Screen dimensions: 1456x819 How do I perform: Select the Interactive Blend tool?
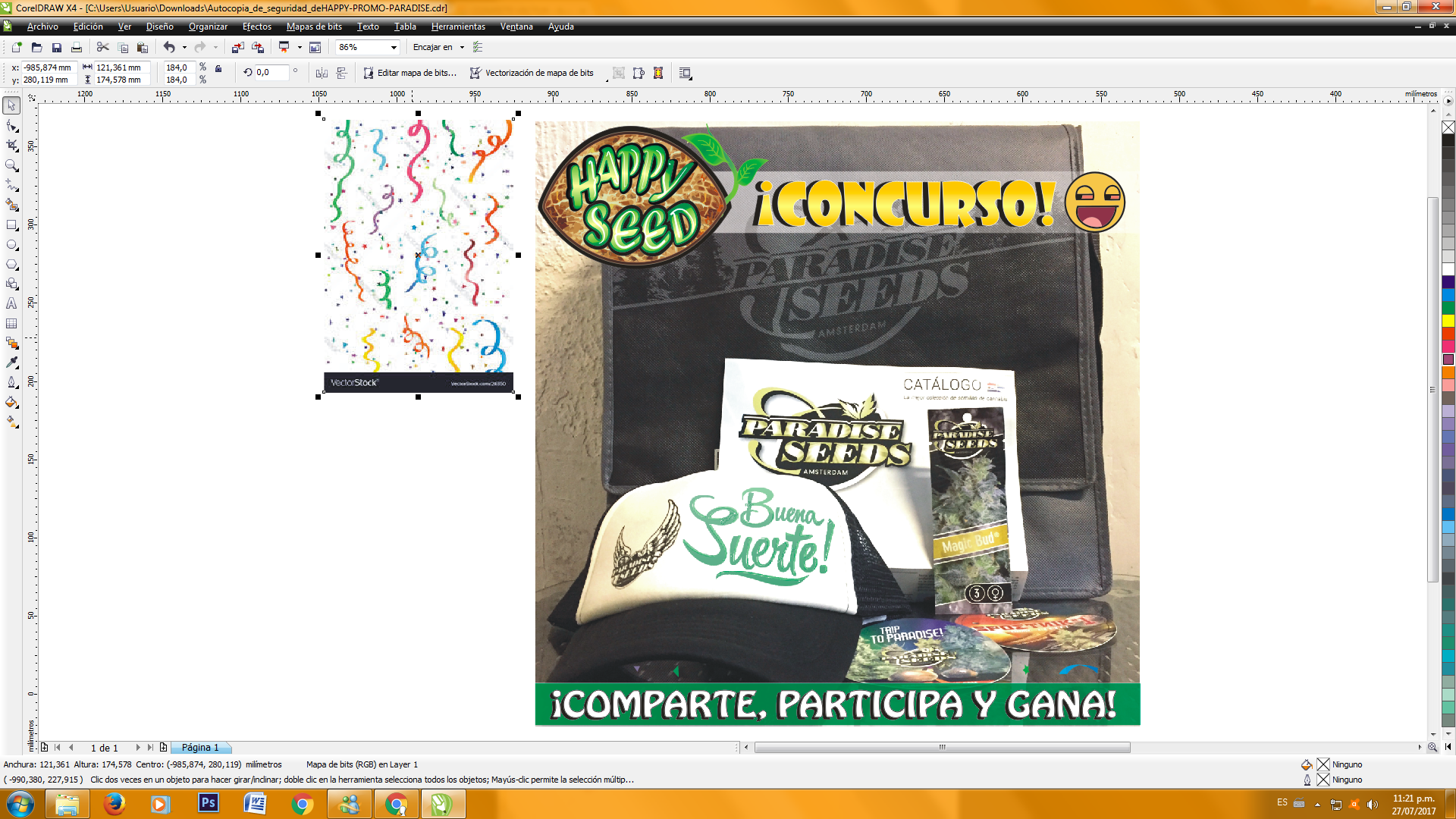coord(11,344)
